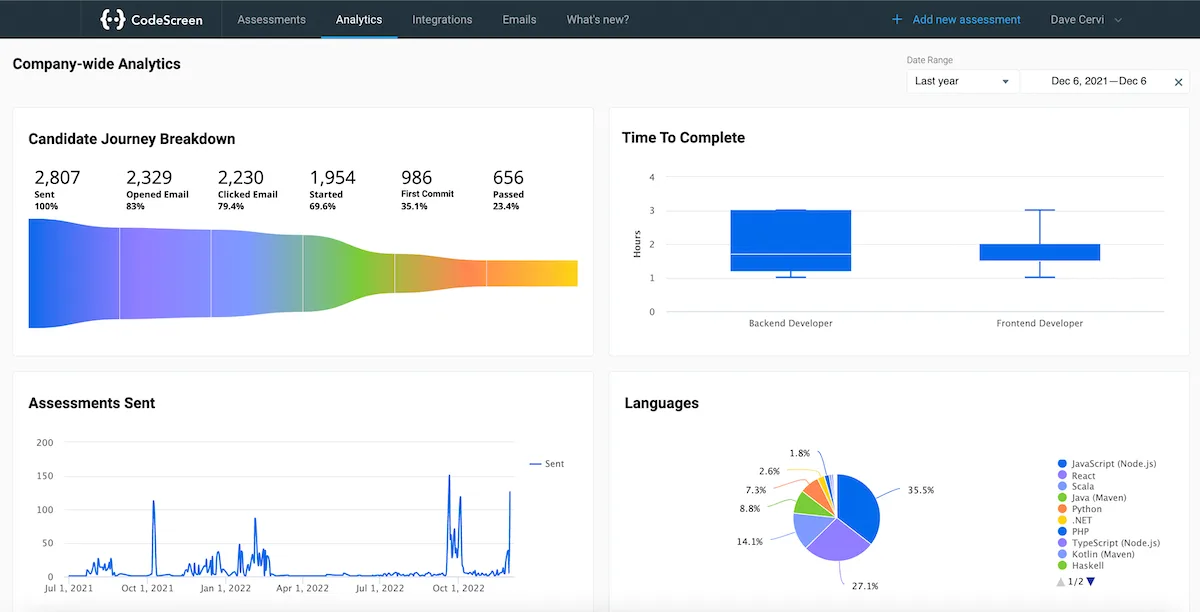Screen dimensions: 1200x612
Task: Toggle PHP legend entry
Action: point(1073,532)
